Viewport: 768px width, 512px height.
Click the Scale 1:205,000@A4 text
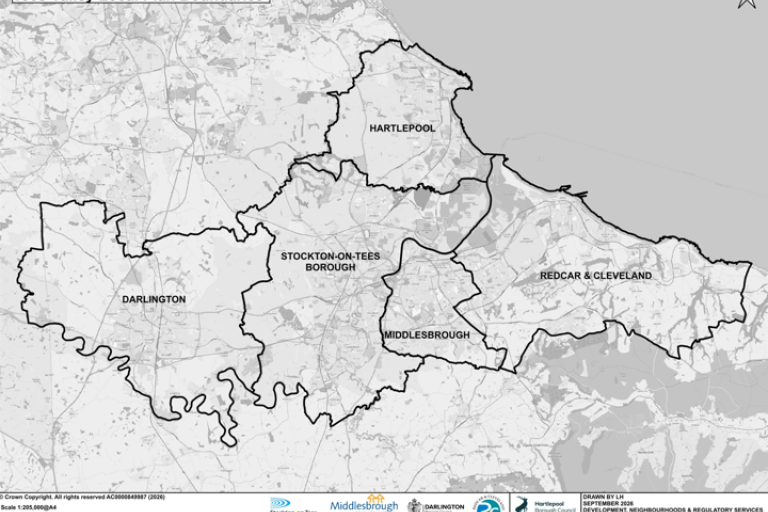(x=29, y=508)
